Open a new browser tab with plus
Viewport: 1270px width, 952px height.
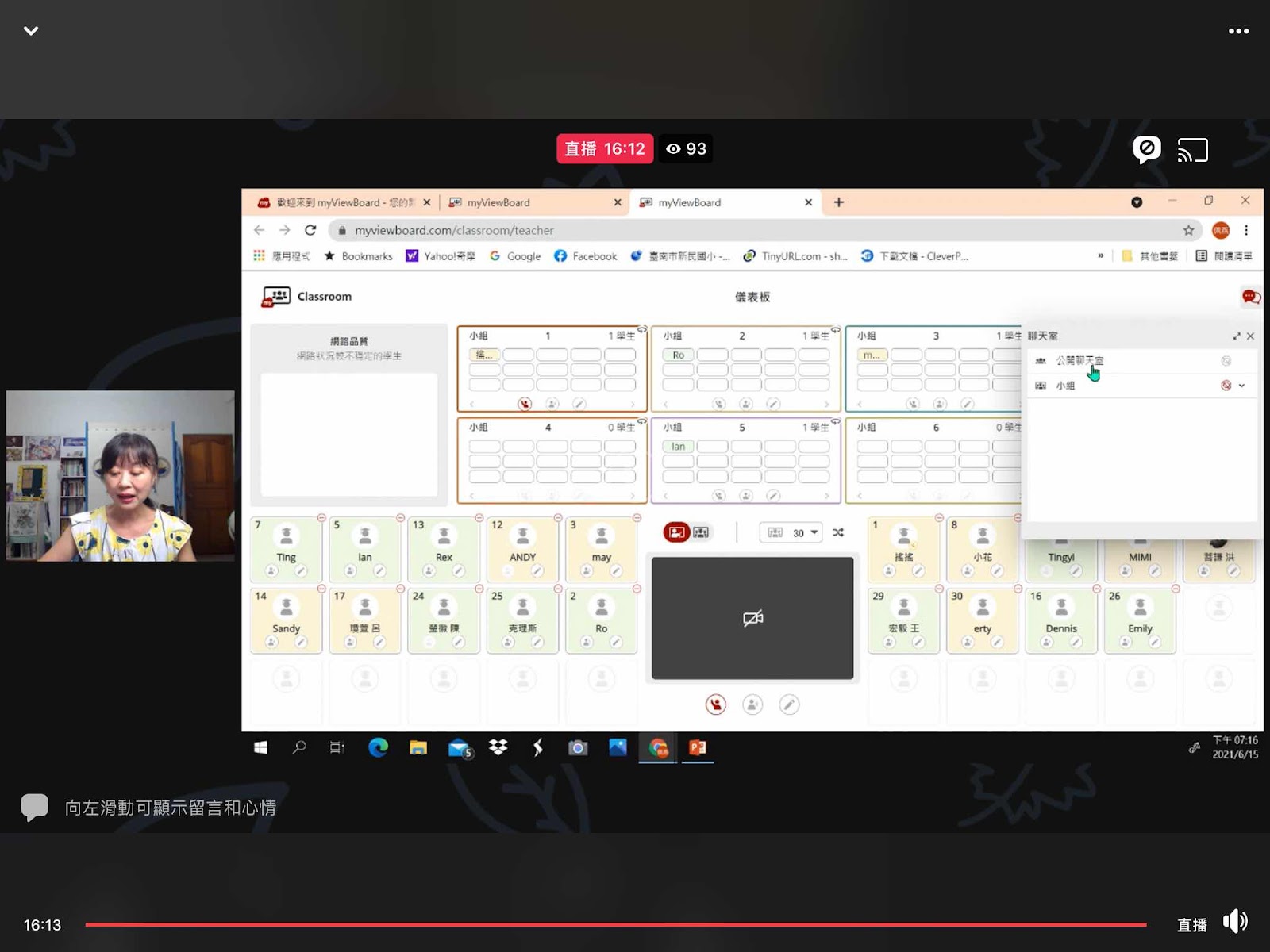[x=839, y=202]
